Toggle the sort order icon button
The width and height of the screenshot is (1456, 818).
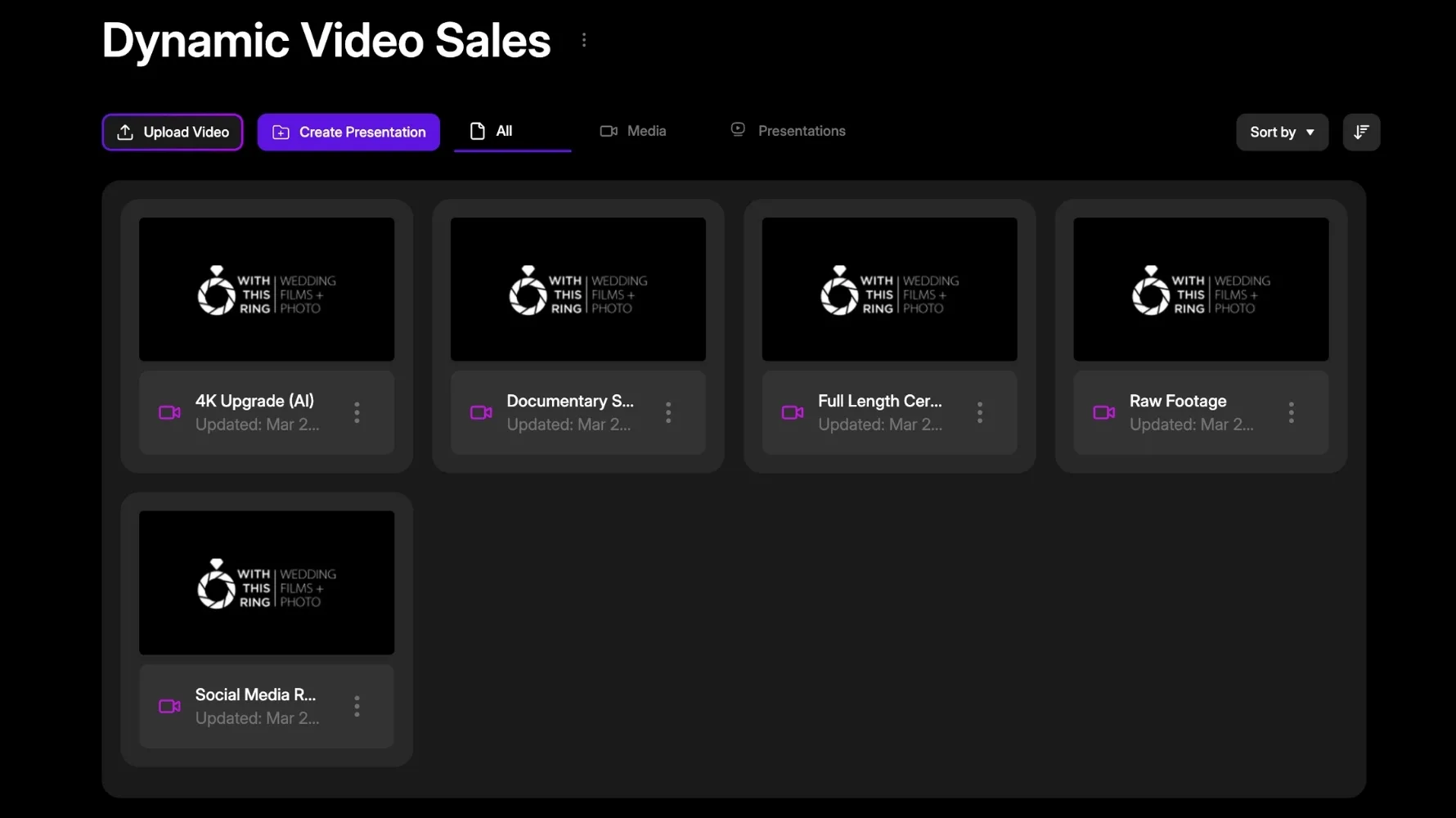pyautogui.click(x=1361, y=132)
